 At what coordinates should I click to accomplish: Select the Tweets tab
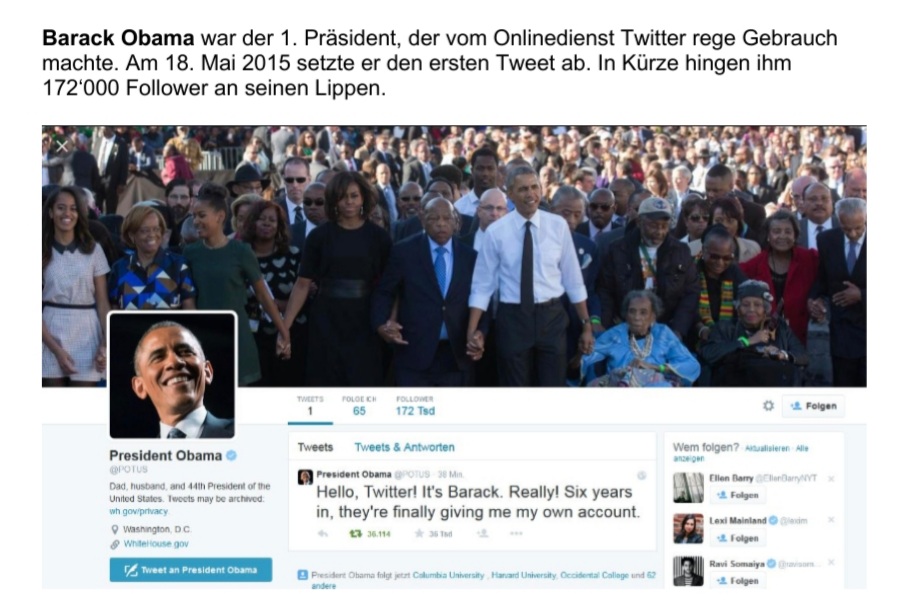coord(315,447)
